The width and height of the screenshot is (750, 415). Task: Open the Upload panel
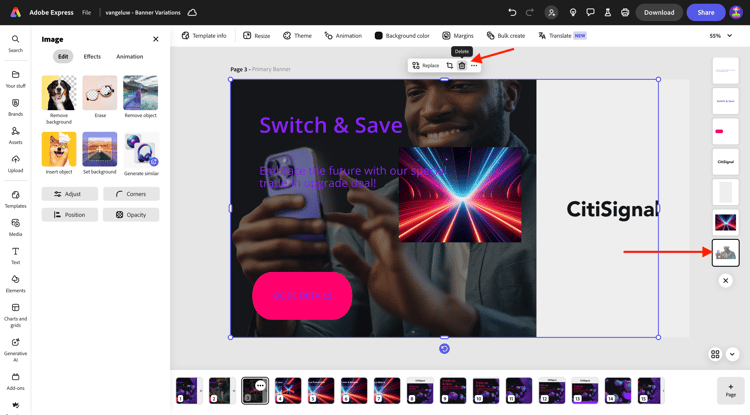(x=15, y=164)
